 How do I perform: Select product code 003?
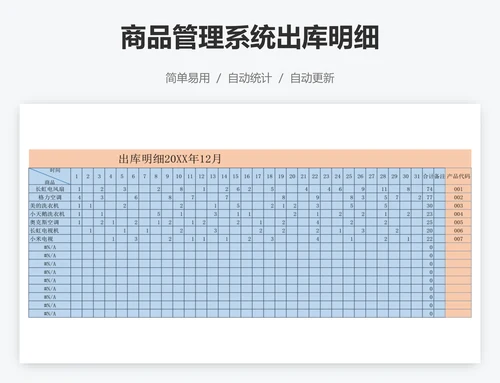(x=458, y=206)
